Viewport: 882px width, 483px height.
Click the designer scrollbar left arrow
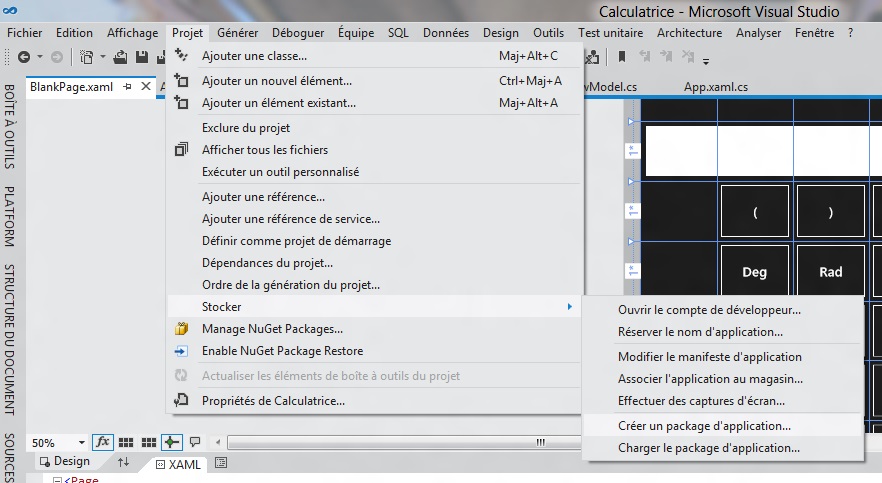pos(218,443)
